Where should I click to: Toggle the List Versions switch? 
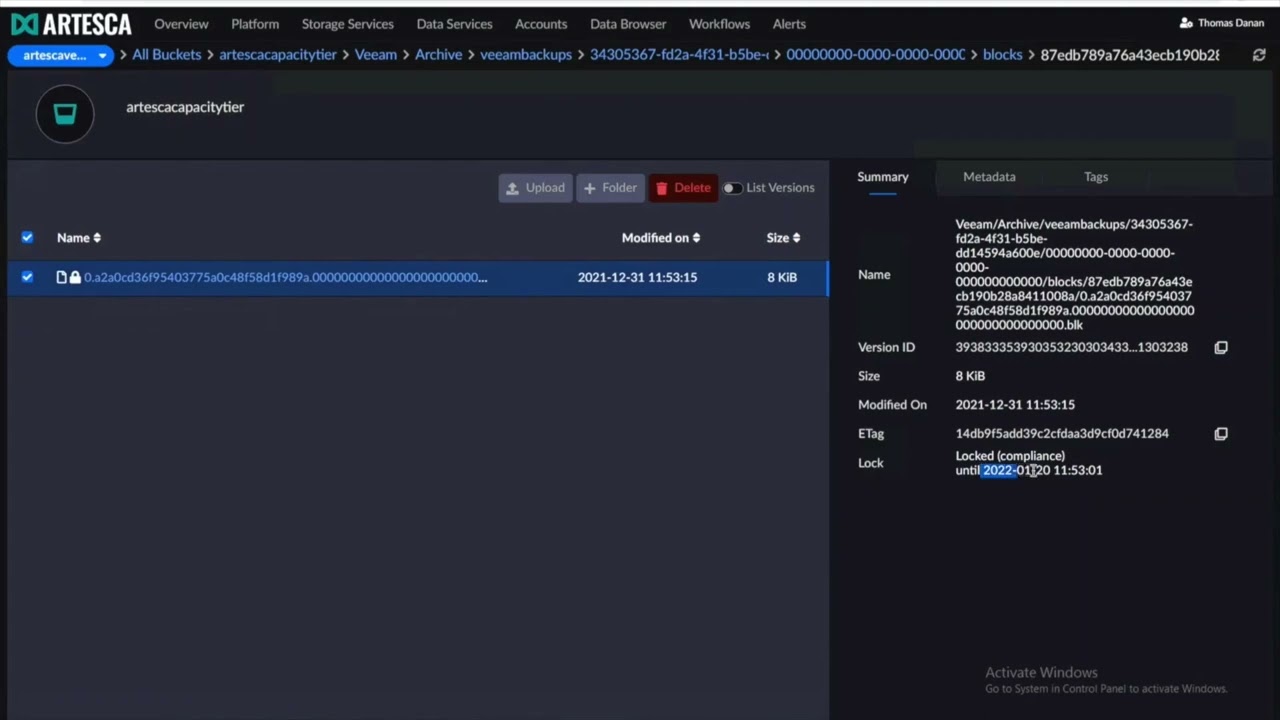point(733,188)
